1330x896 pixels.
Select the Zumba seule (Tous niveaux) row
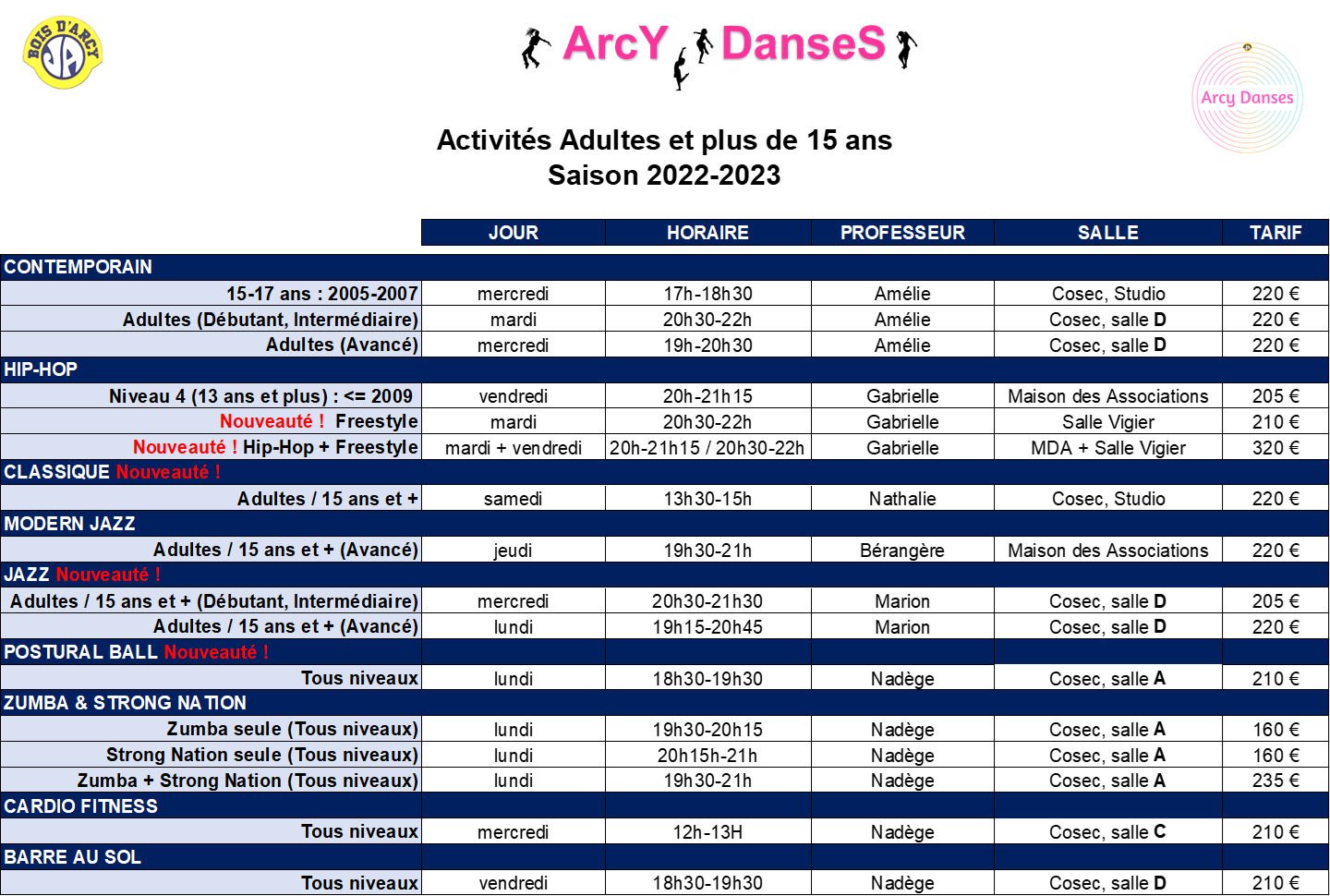pyautogui.click(x=292, y=729)
